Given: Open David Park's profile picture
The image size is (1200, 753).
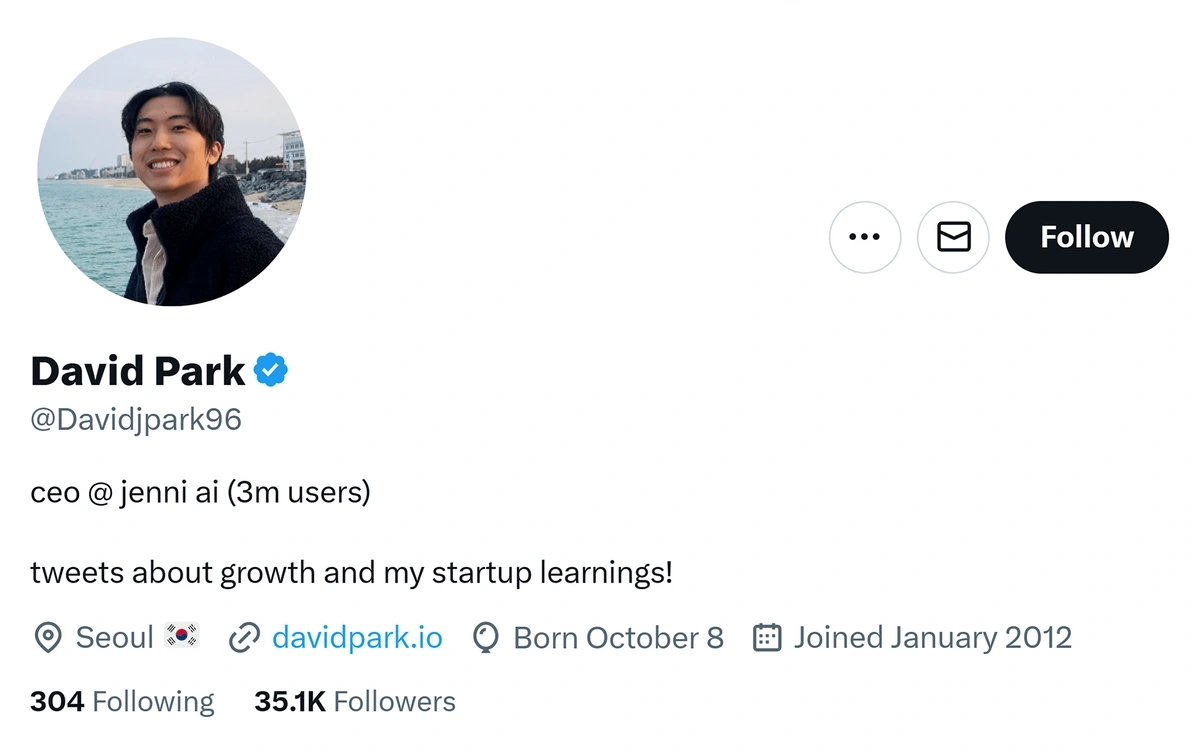Looking at the screenshot, I should 172,171.
